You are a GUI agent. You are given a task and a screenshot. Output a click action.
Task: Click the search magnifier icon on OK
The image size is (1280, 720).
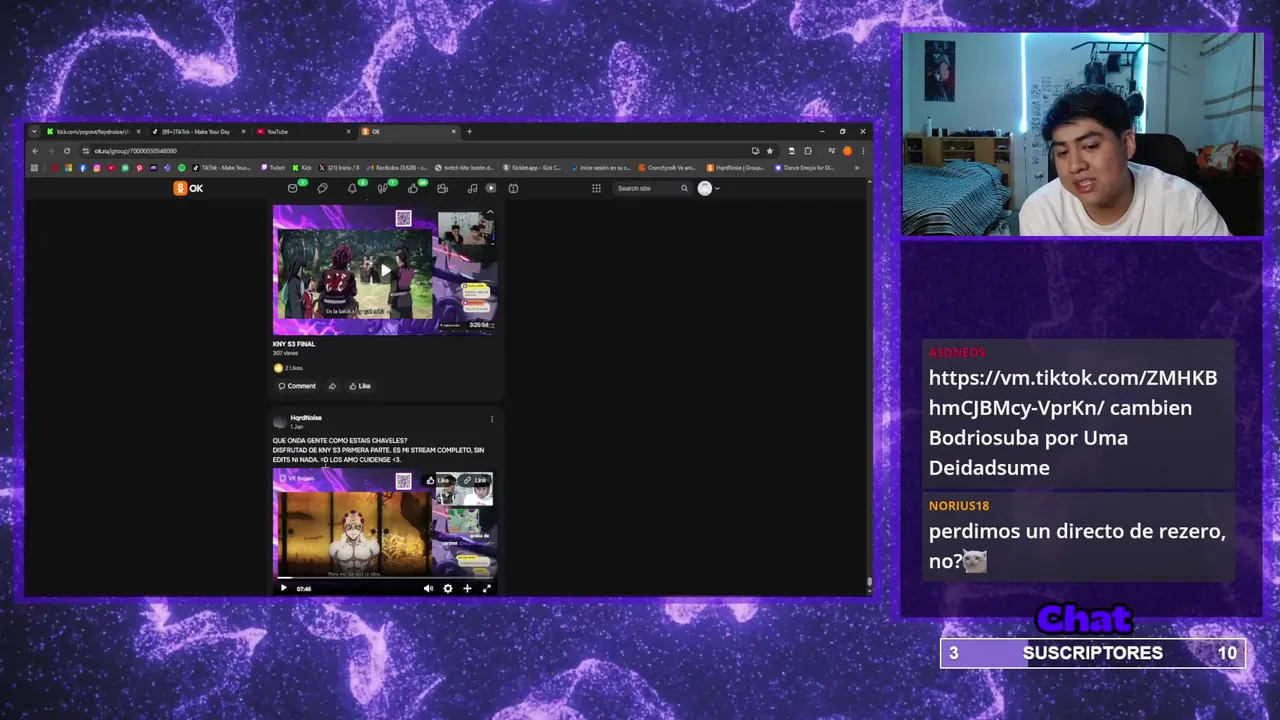click(684, 188)
